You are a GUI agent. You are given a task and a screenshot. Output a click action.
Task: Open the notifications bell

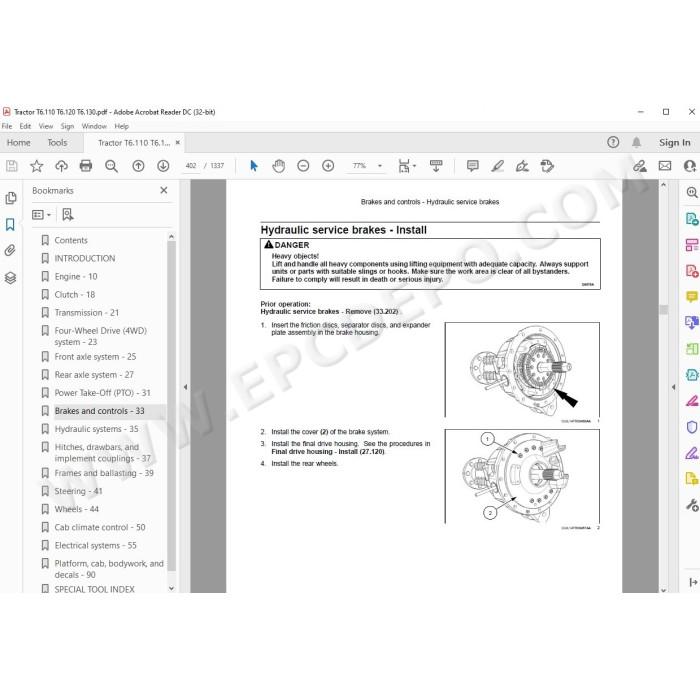tap(637, 142)
